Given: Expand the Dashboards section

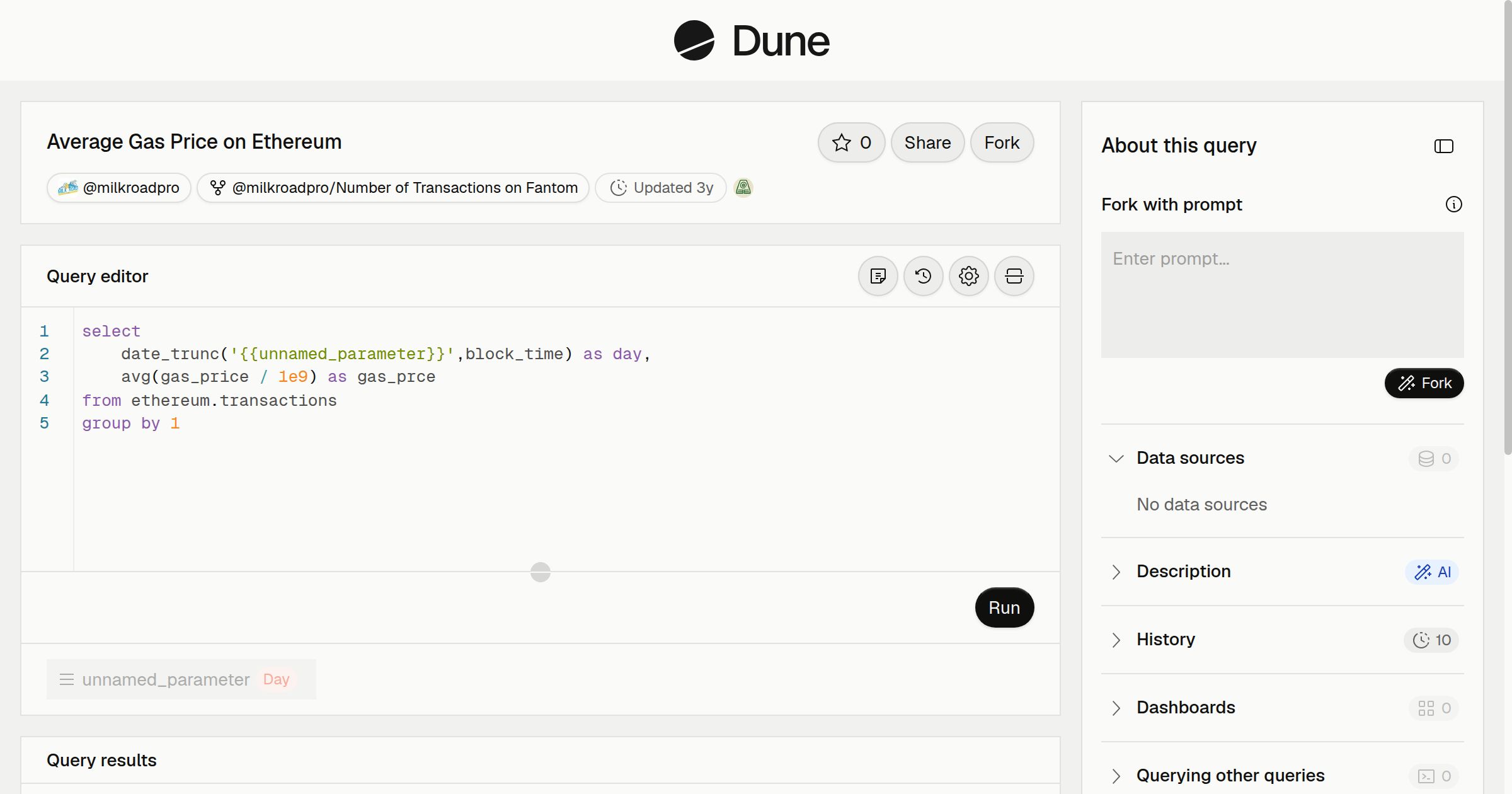Looking at the screenshot, I should [x=1116, y=708].
